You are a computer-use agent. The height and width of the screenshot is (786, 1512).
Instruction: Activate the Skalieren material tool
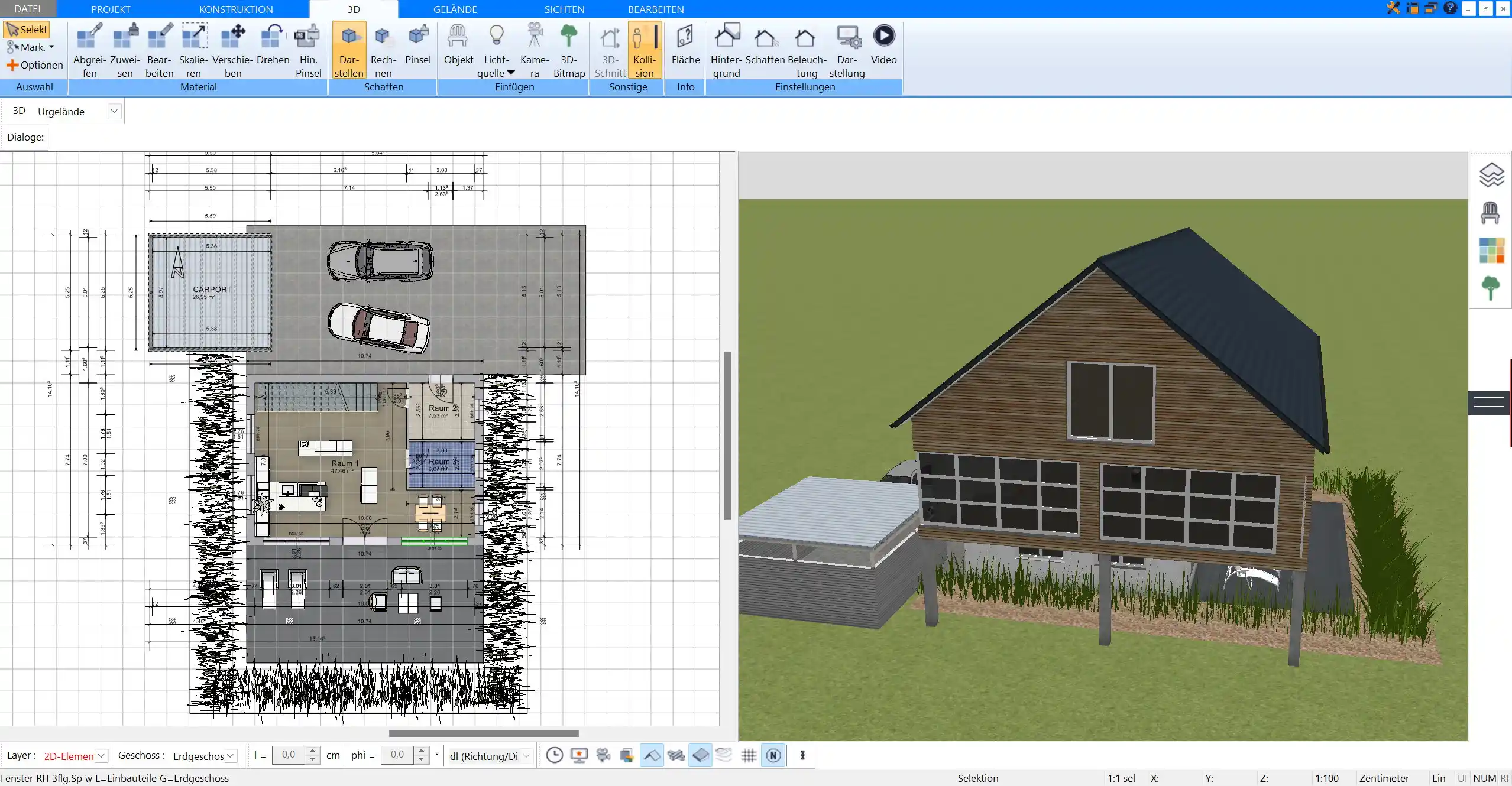click(x=194, y=51)
